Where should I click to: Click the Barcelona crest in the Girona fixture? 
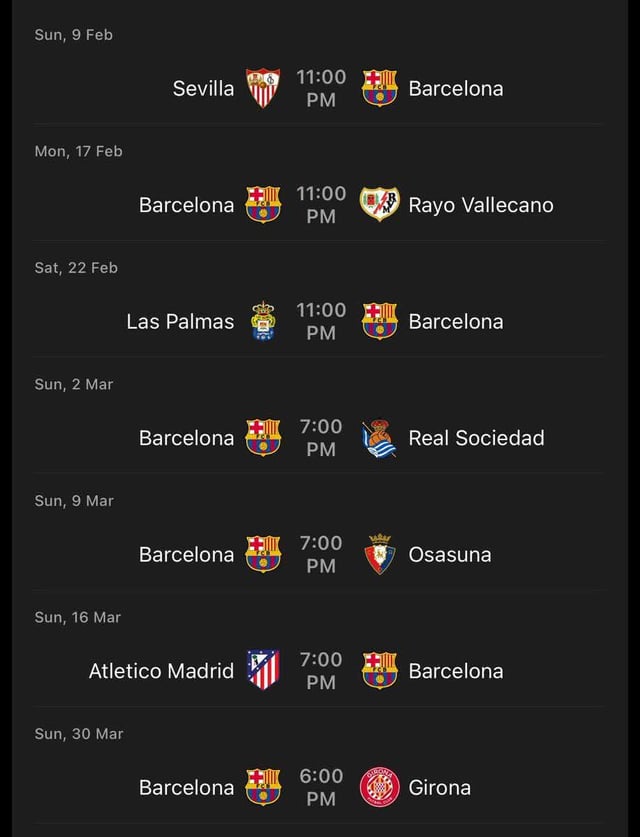263,787
